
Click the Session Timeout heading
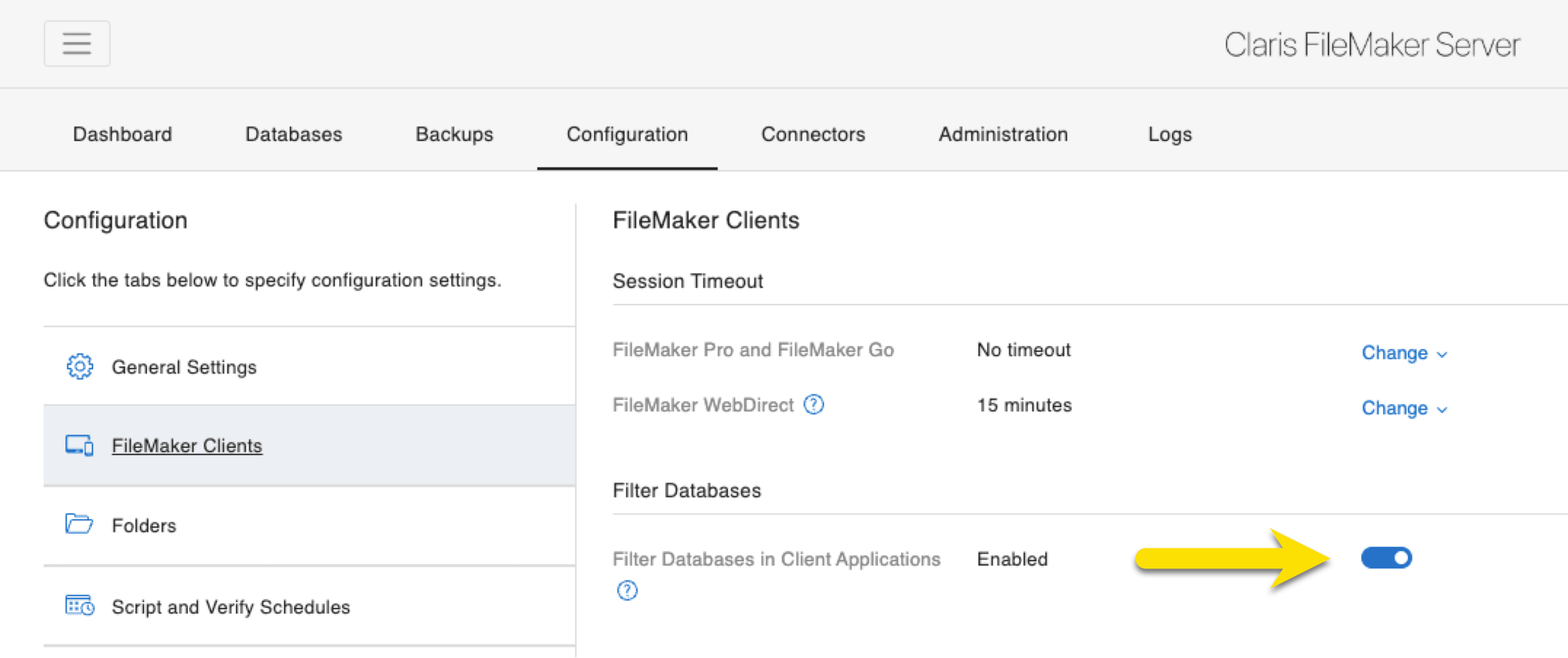pyautogui.click(x=687, y=281)
